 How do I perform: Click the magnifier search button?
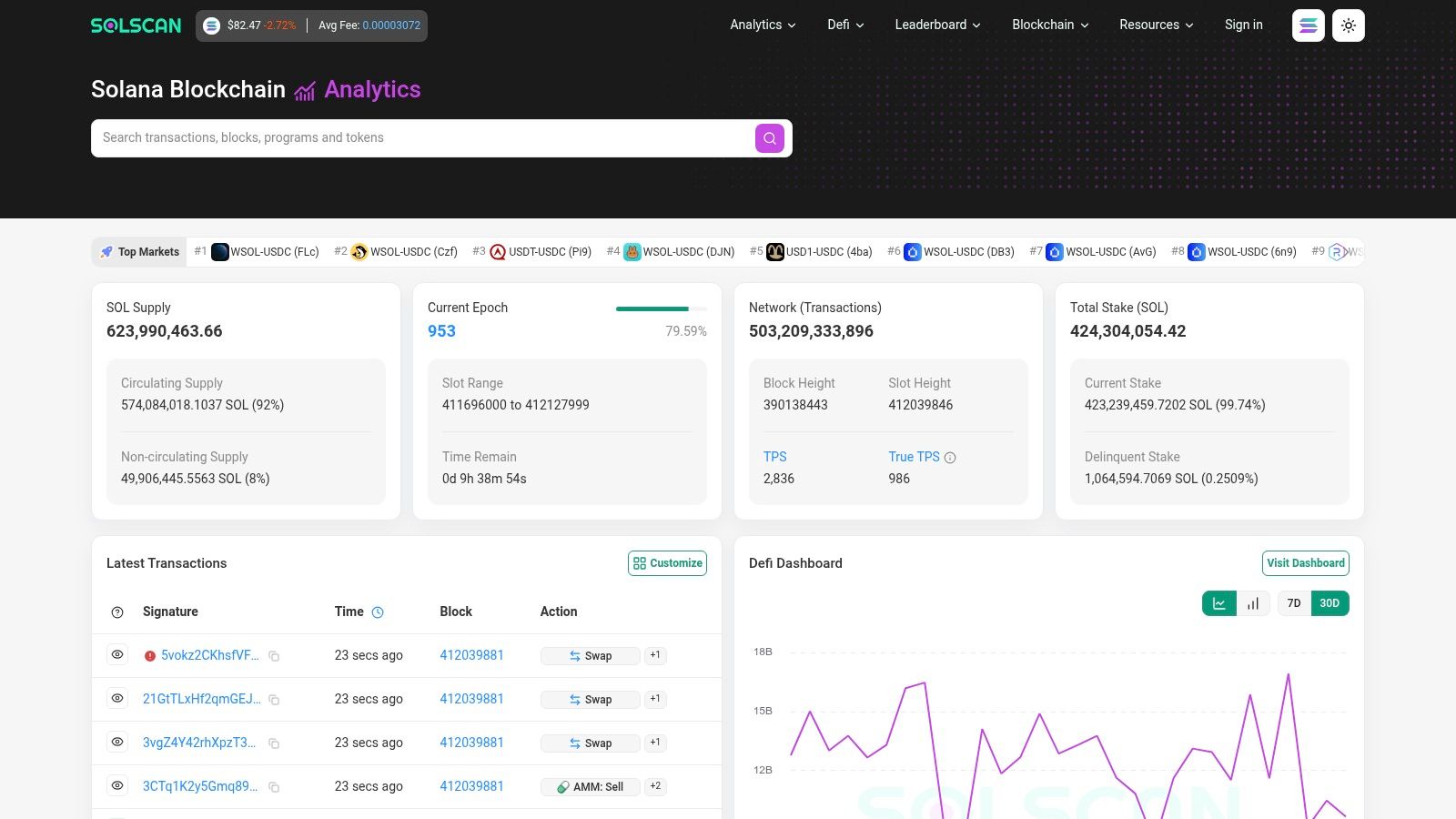tap(769, 137)
